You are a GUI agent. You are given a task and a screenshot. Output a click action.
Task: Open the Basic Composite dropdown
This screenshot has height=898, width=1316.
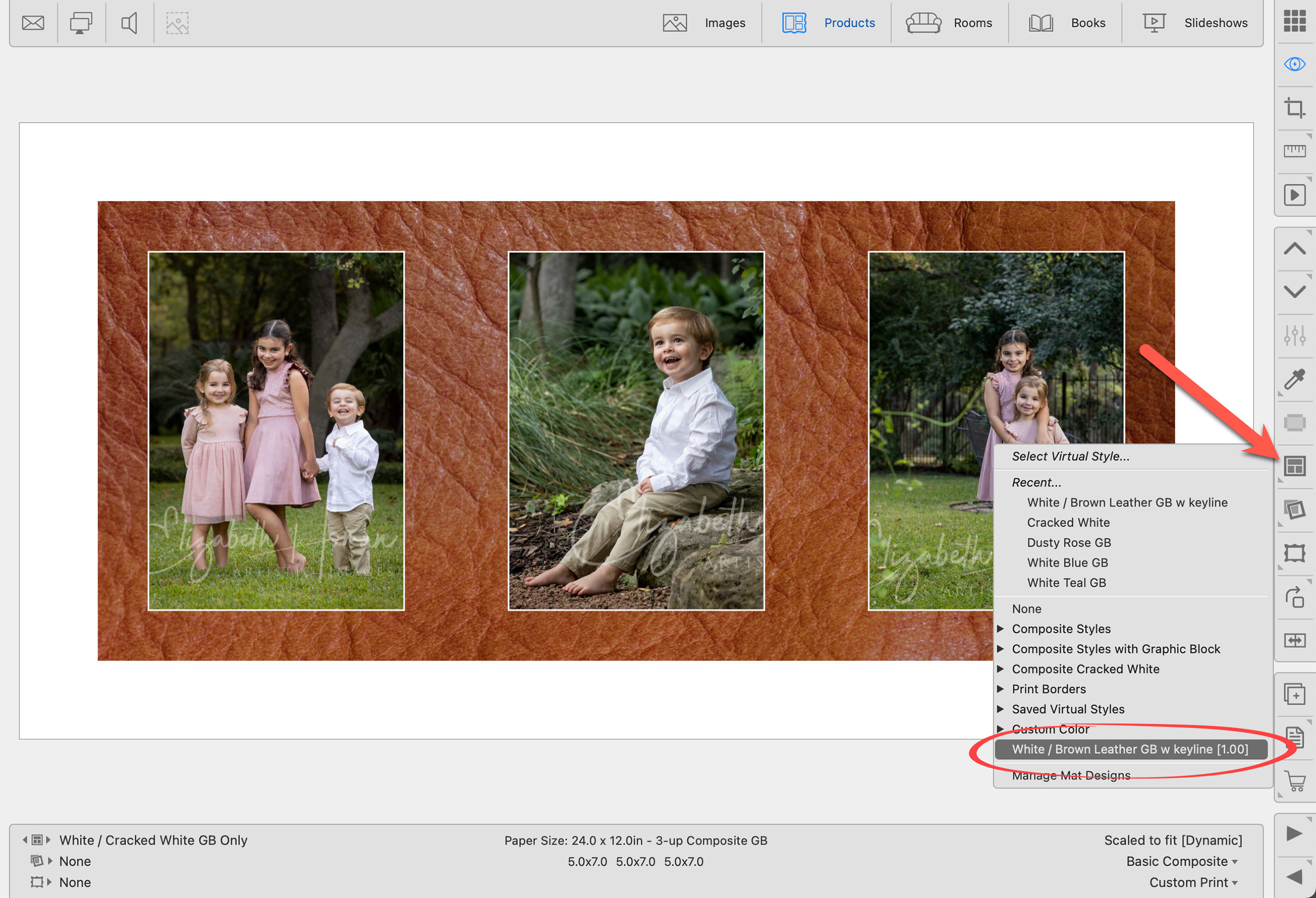coord(1181,861)
